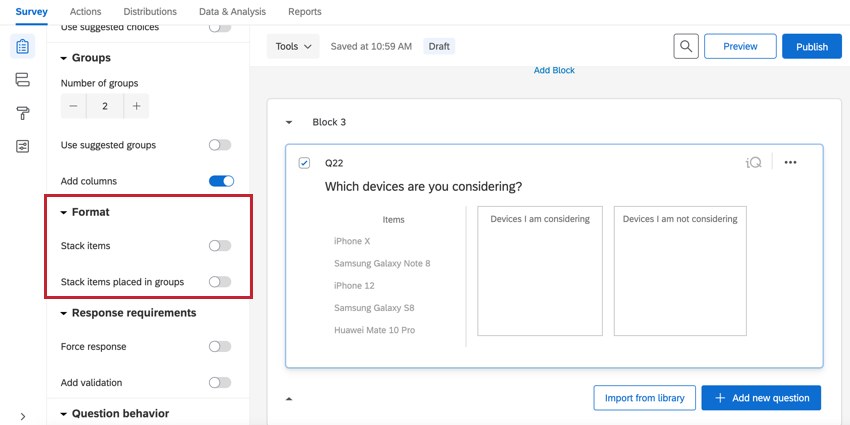The image size is (850, 425).
Task: Open the survey builder clipboard icon
Action: pos(23,46)
